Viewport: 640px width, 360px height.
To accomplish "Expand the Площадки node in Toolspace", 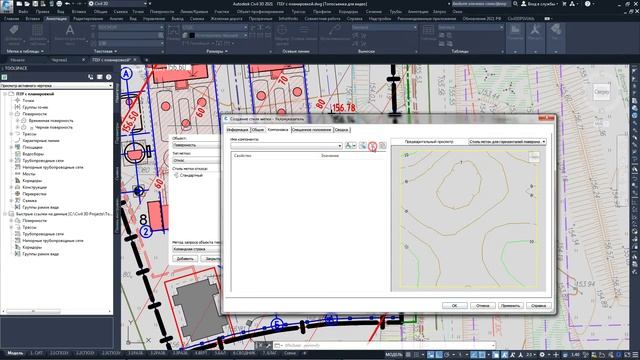I will (x=11, y=147).
